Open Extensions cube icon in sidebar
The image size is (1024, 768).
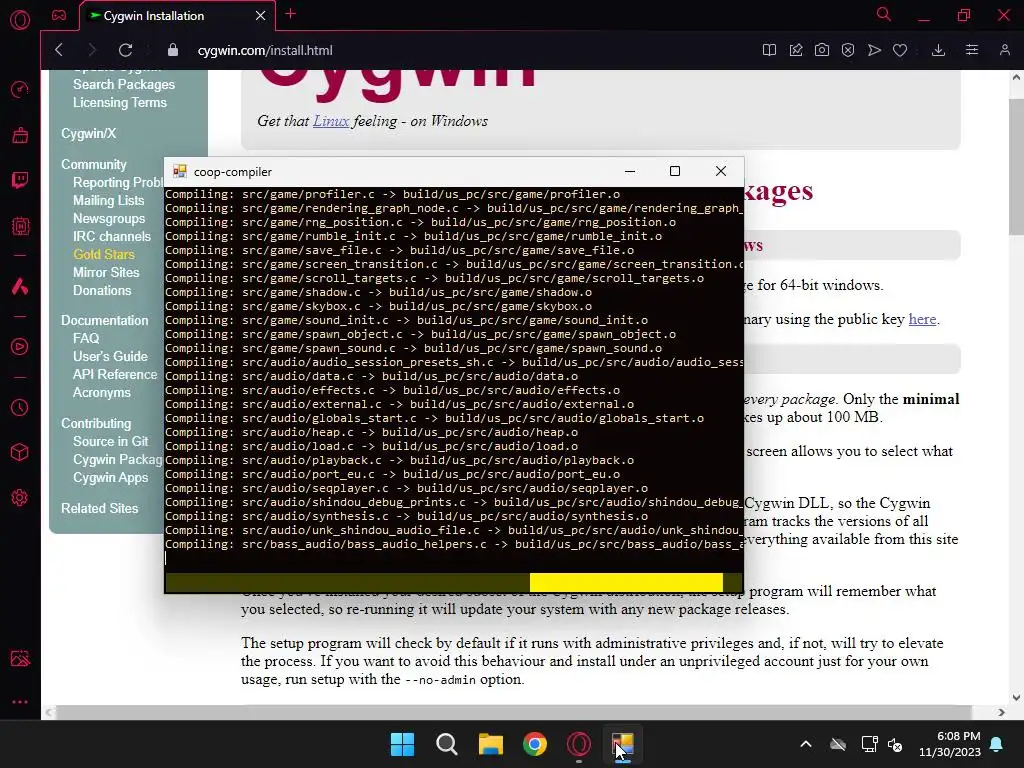click(x=20, y=453)
